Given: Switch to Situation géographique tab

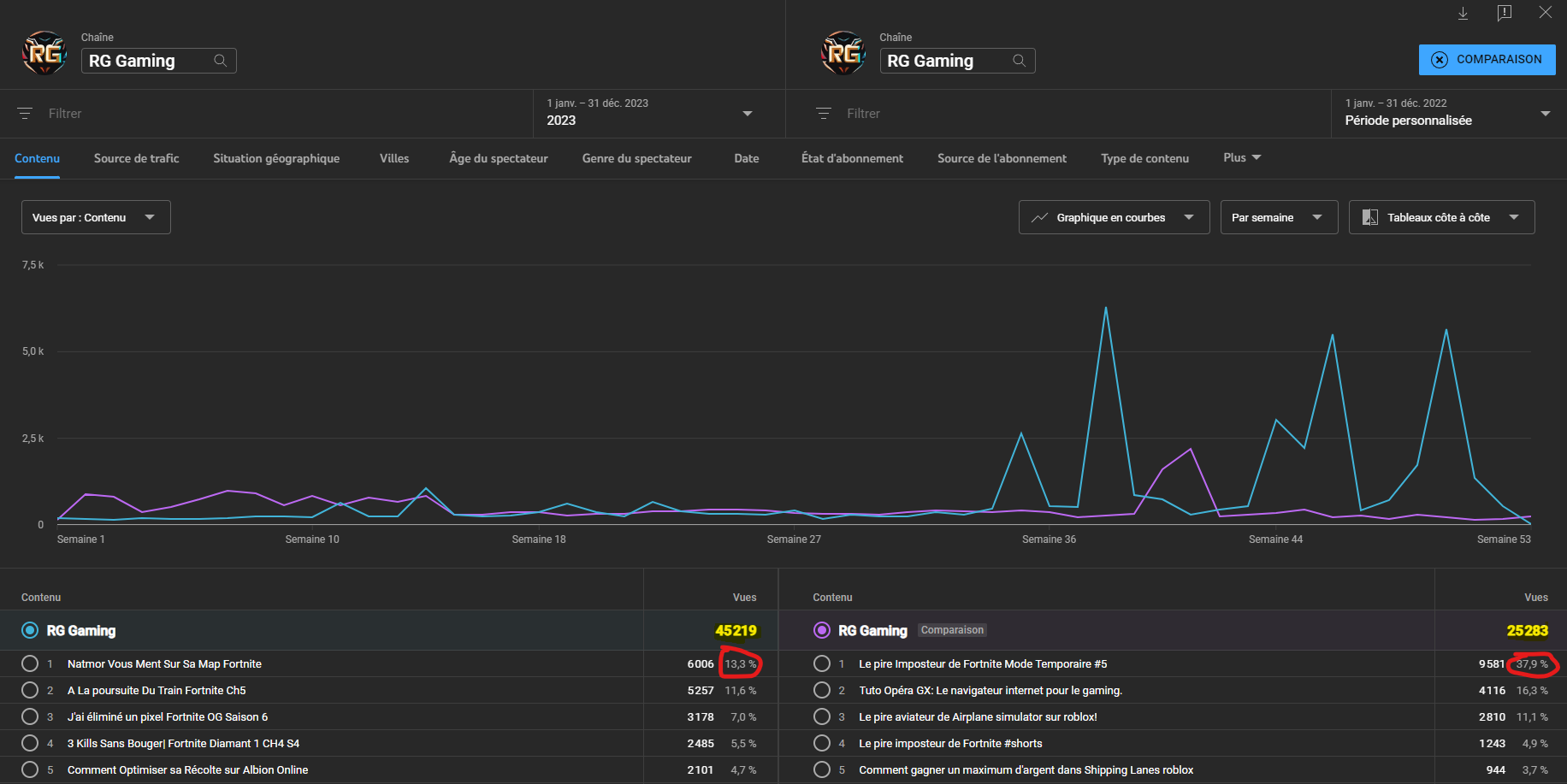Looking at the screenshot, I should pos(276,159).
